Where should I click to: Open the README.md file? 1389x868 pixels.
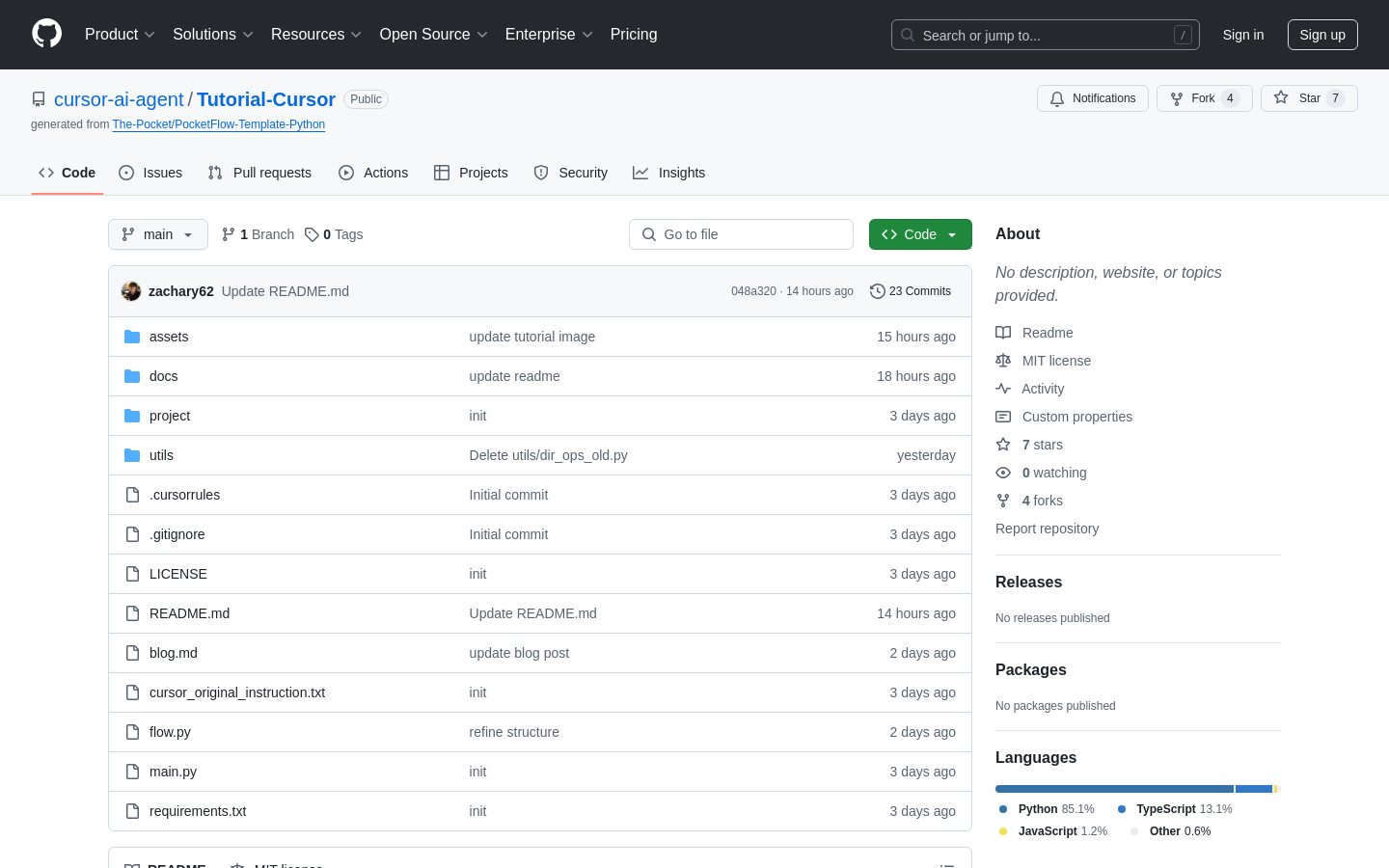click(189, 613)
